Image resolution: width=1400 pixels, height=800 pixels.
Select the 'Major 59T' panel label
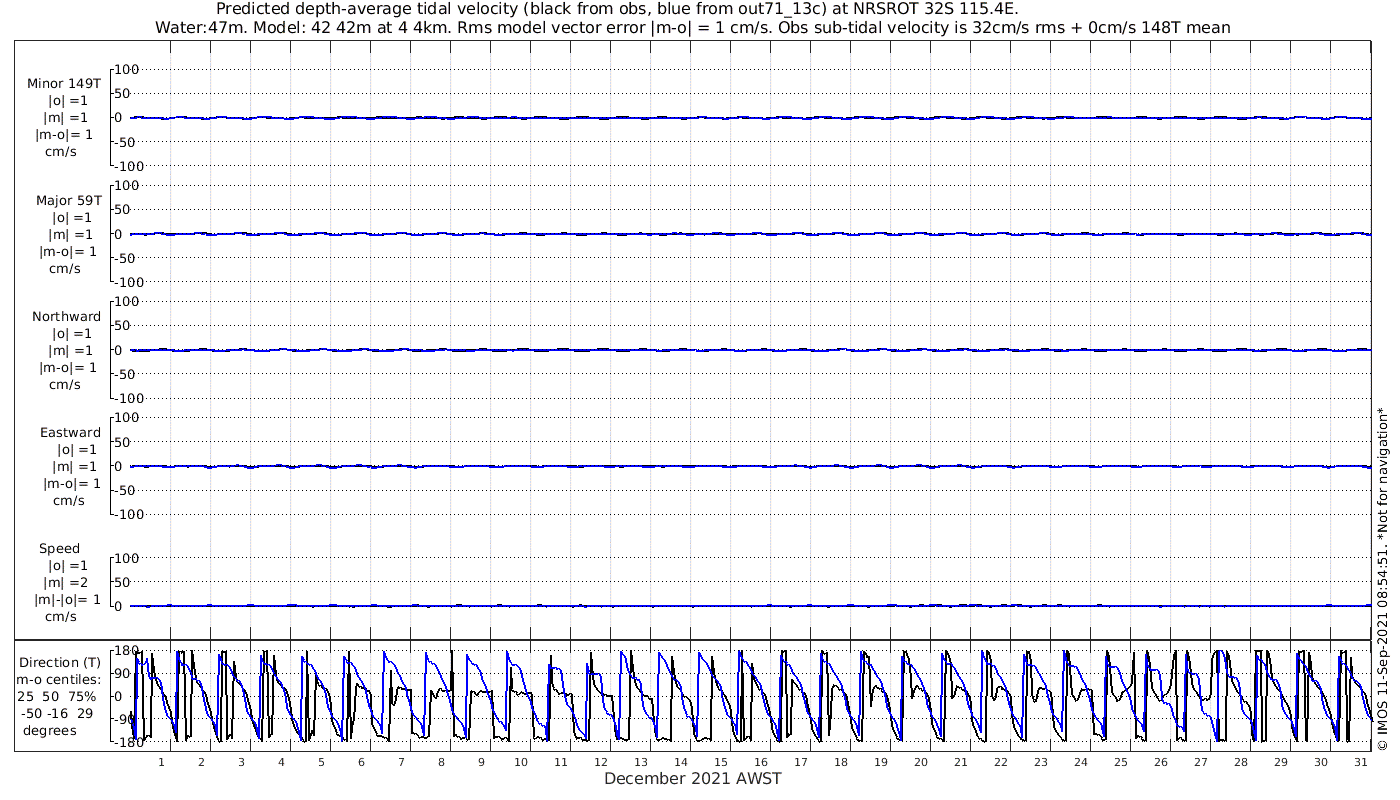[x=68, y=201]
